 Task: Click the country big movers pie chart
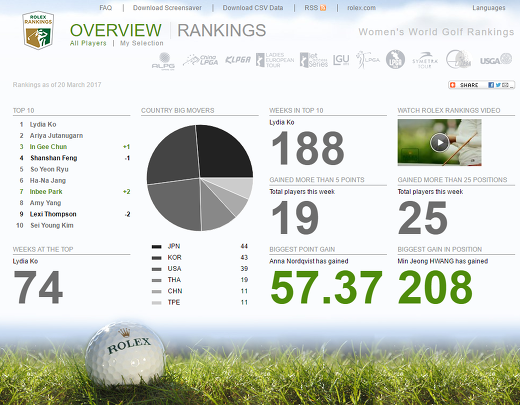pos(200,178)
